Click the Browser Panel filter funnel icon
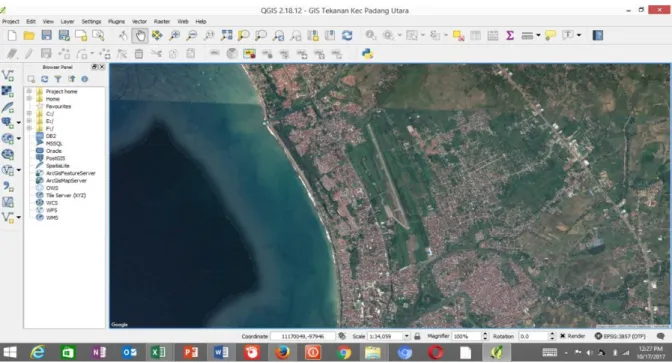The height and width of the screenshot is (363, 672). point(58,79)
